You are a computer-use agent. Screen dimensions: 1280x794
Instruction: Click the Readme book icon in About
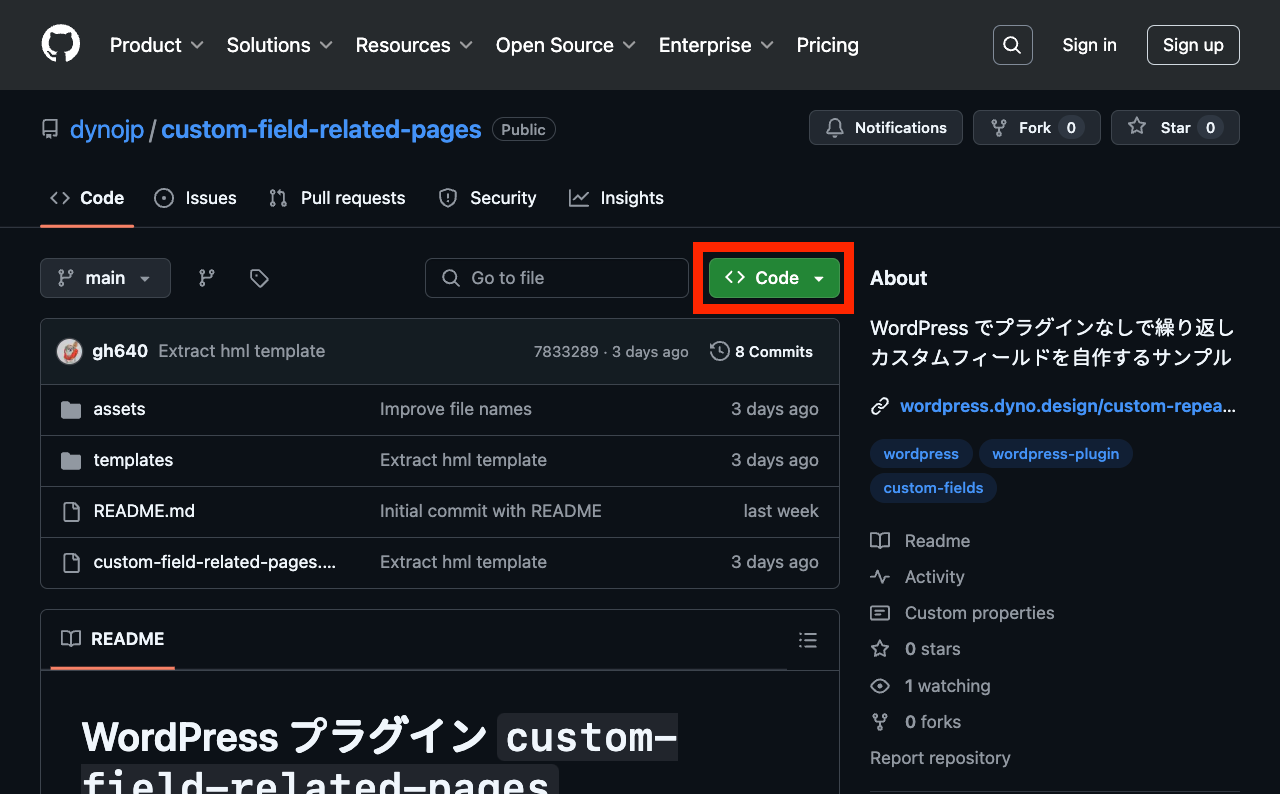point(880,541)
